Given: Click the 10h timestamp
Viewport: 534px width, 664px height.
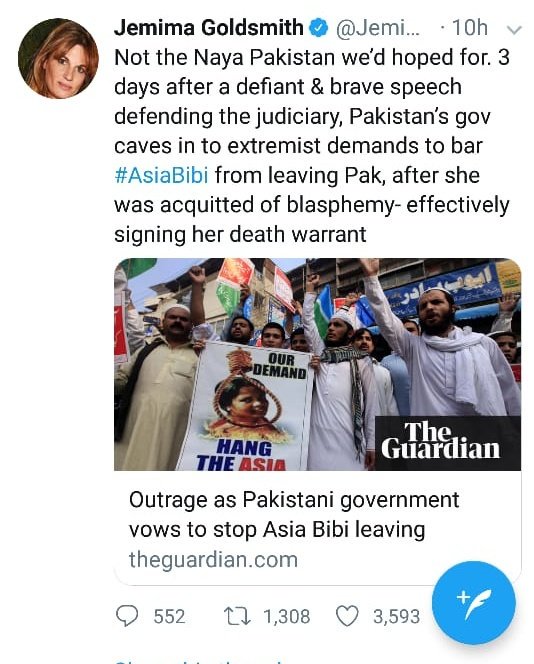Looking at the screenshot, I should (470, 28).
